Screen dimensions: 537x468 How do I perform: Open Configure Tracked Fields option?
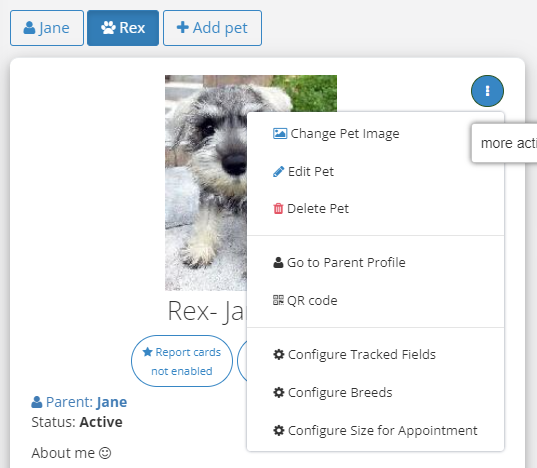click(x=375, y=354)
